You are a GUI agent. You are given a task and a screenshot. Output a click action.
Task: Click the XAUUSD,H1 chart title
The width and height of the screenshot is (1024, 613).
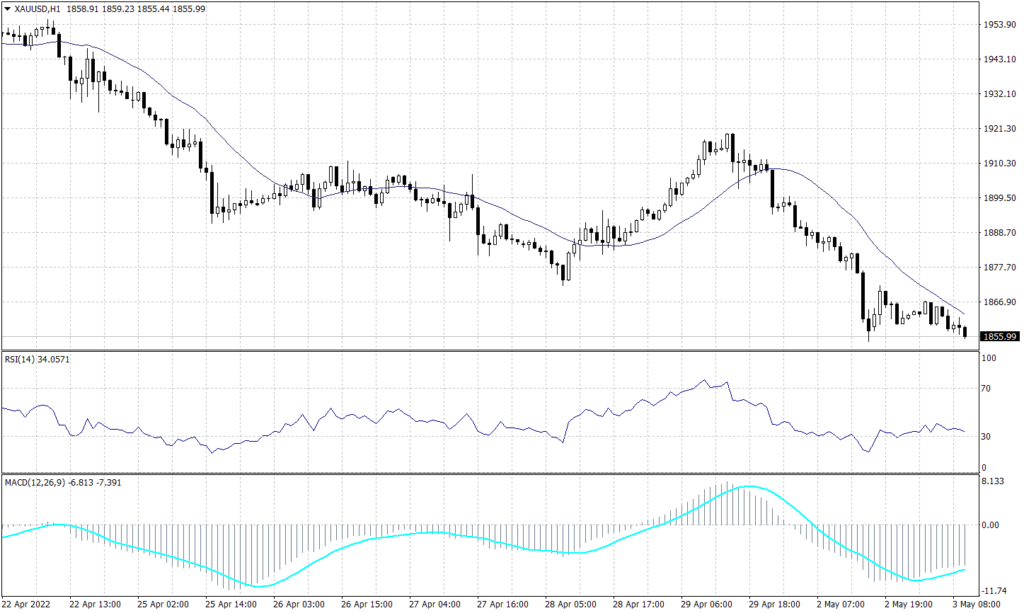tap(37, 7)
